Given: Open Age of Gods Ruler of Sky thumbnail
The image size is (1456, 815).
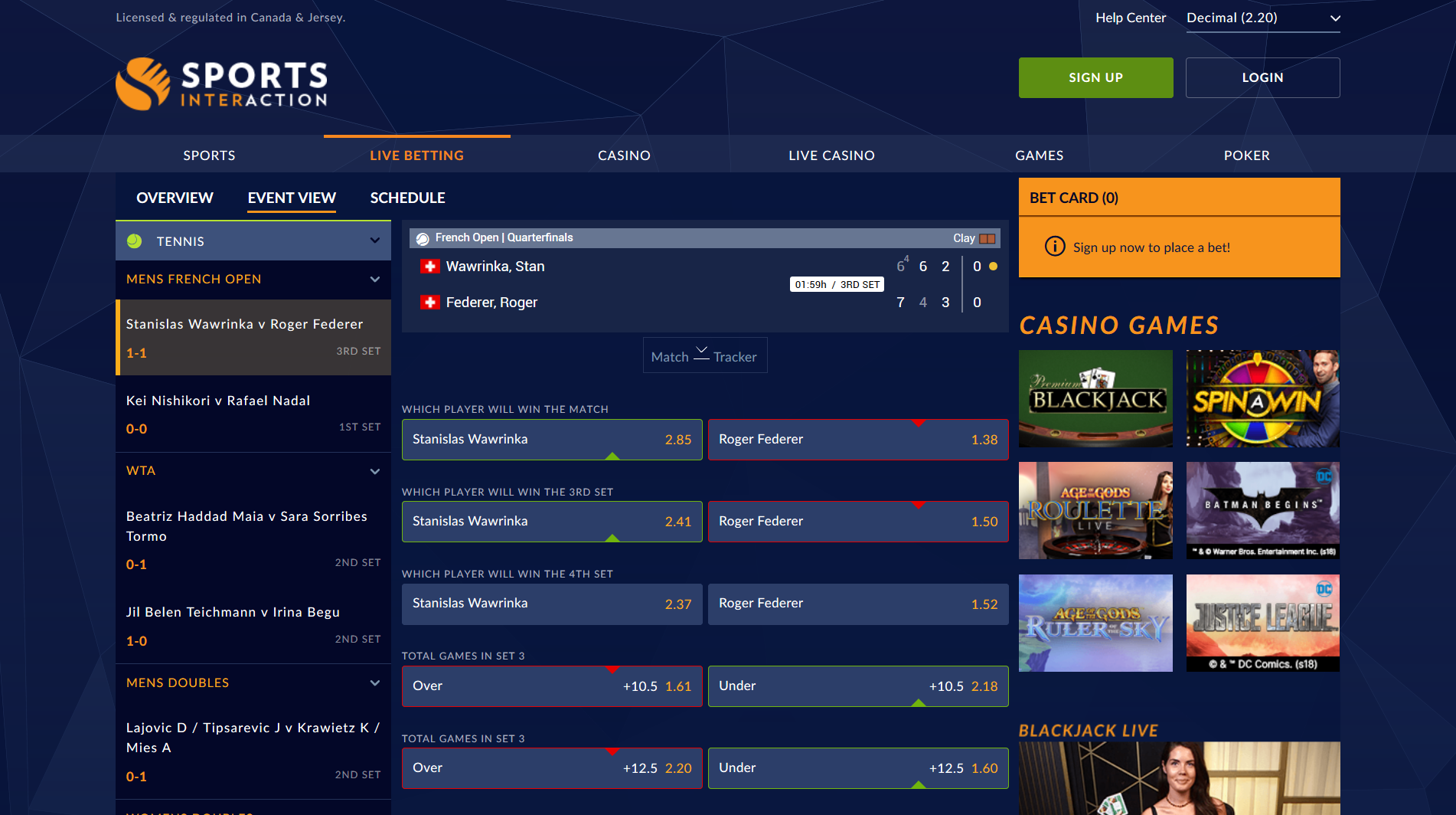Looking at the screenshot, I should 1095,624.
